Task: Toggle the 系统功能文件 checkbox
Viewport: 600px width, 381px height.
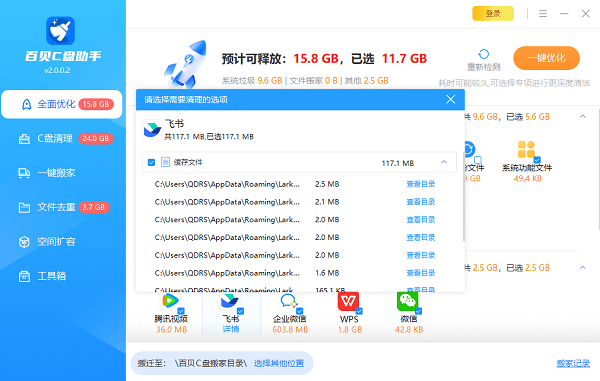Action: (537, 160)
